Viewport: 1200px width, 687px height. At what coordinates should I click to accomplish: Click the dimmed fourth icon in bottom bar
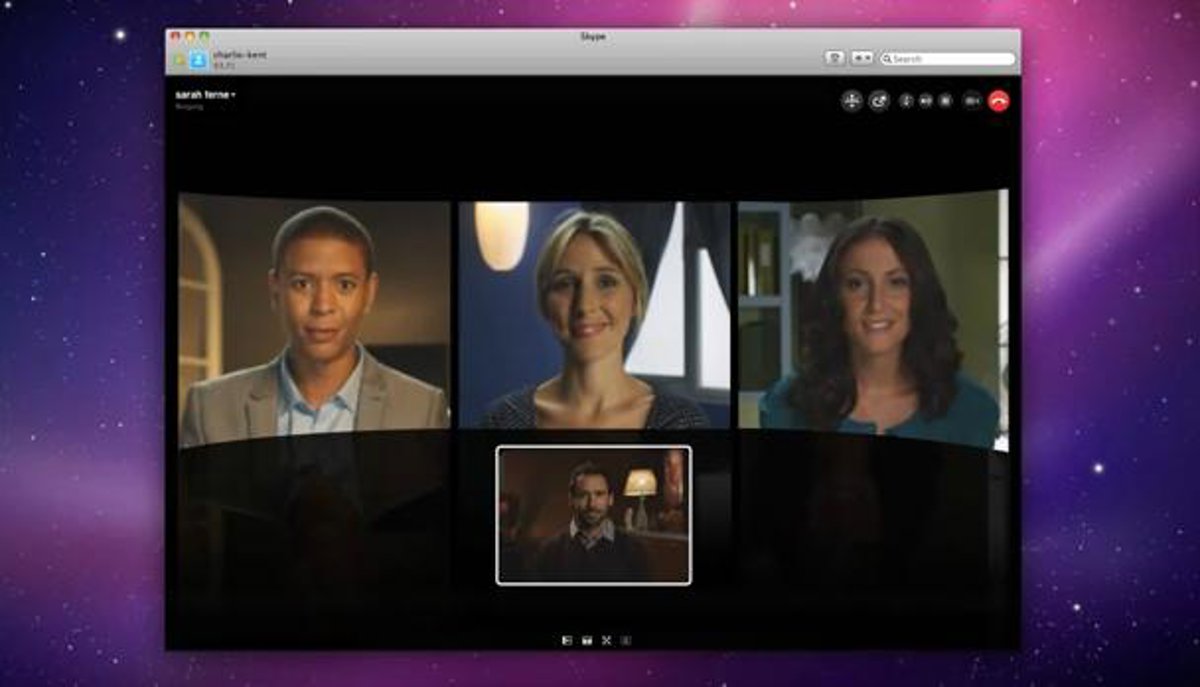626,640
